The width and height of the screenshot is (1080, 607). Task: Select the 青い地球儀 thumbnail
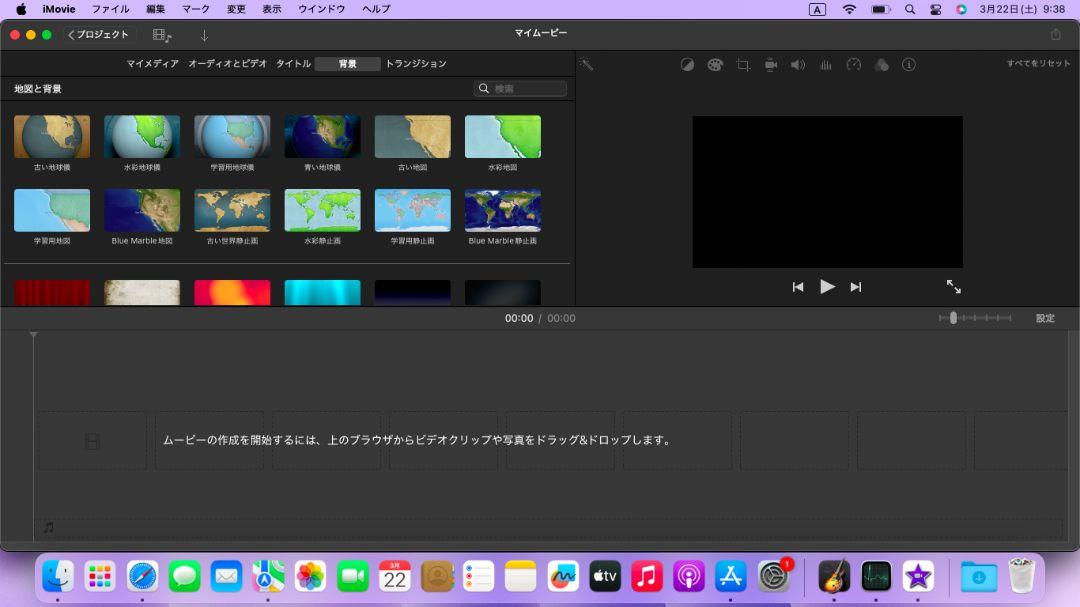(x=322, y=136)
